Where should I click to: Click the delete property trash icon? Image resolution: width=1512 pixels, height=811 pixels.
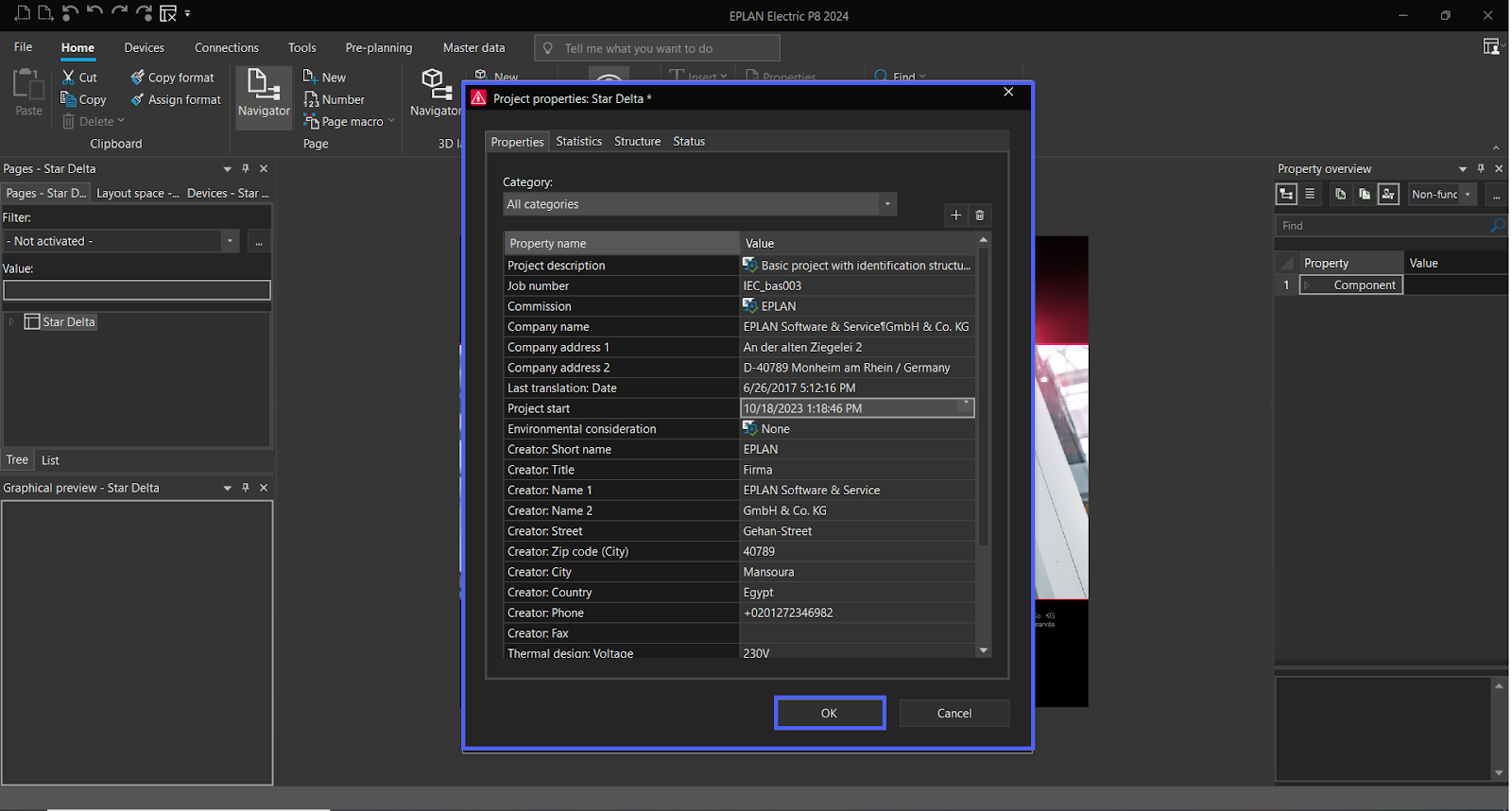(x=980, y=216)
